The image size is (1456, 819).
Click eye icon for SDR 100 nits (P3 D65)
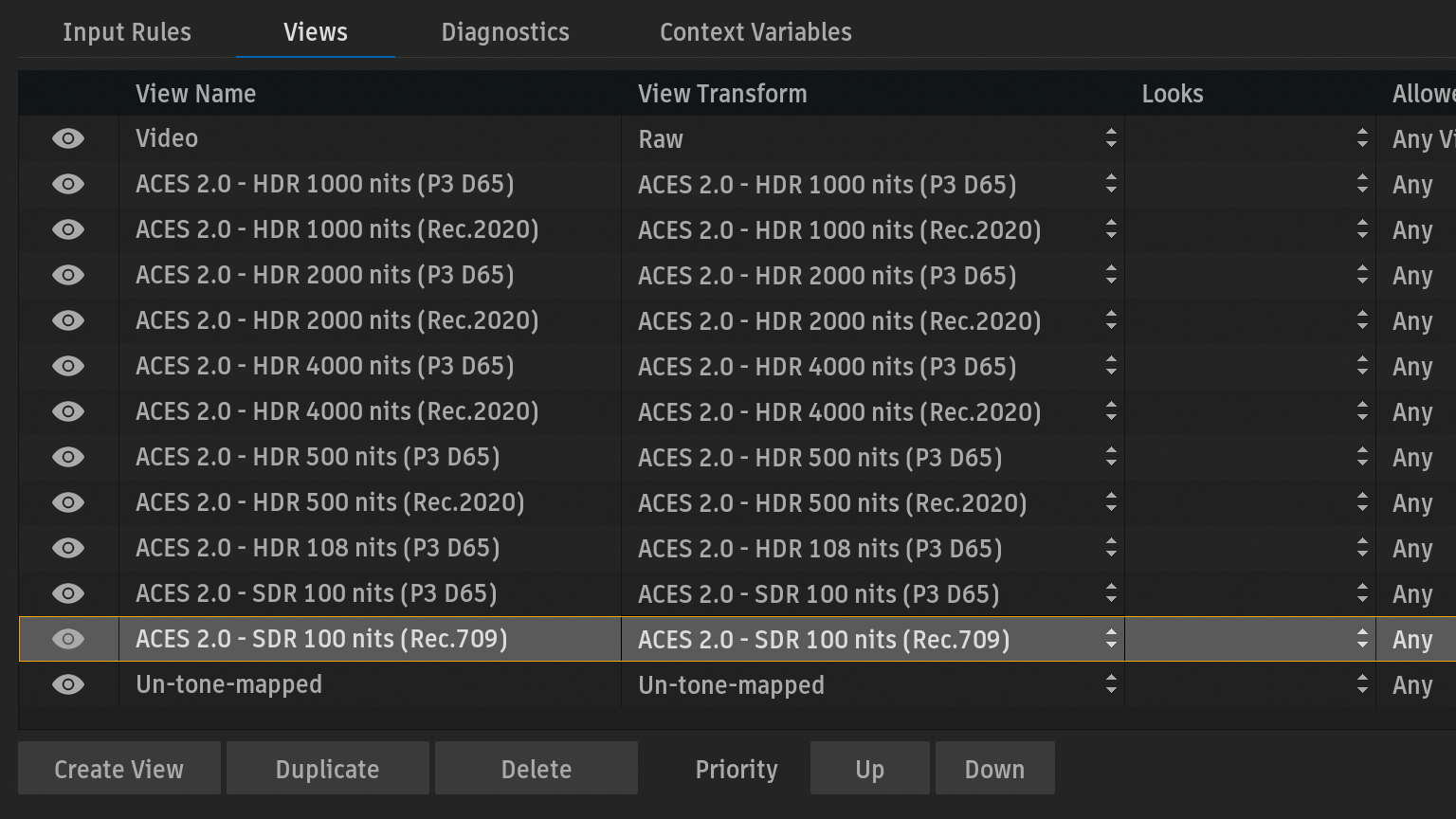(x=68, y=593)
